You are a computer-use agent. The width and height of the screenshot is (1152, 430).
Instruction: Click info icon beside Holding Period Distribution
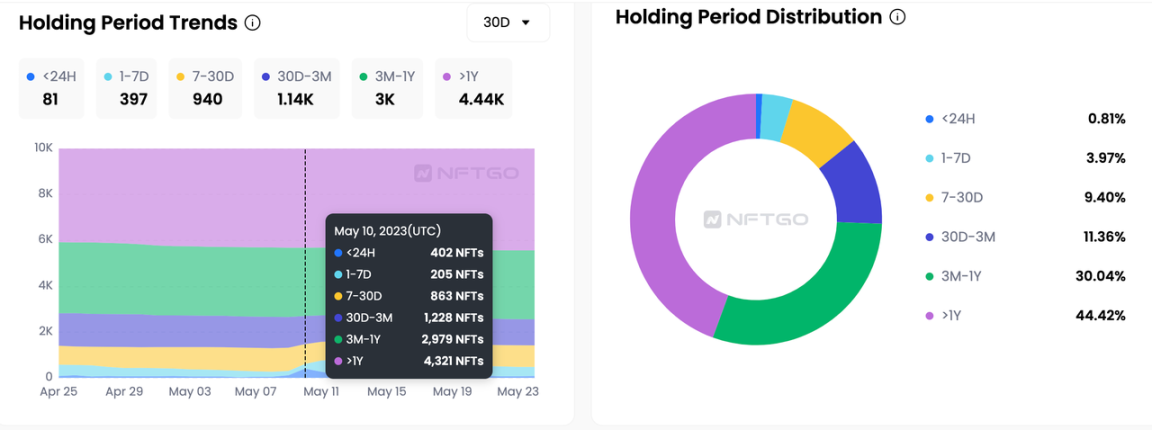point(897,18)
